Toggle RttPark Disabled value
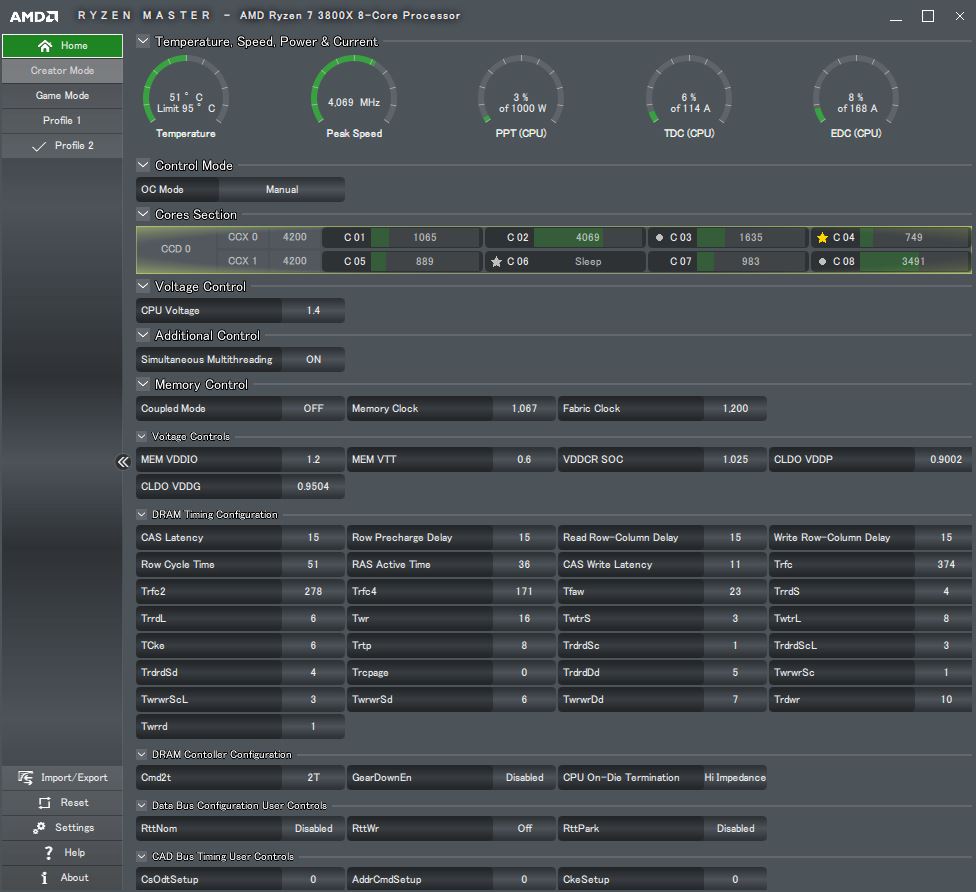The image size is (976, 892). click(x=735, y=829)
